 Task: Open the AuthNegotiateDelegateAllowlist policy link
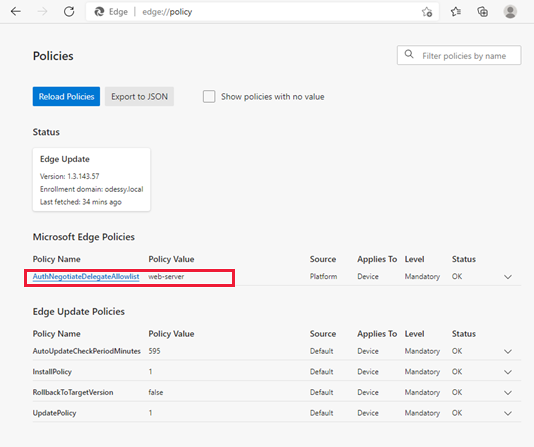86,276
